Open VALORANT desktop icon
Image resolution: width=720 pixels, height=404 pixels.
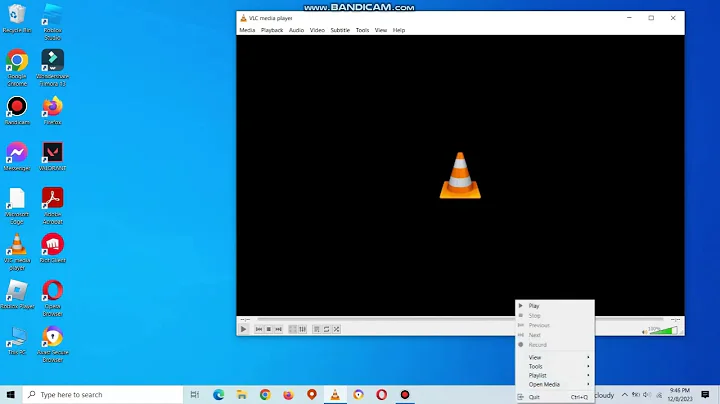click(52, 157)
